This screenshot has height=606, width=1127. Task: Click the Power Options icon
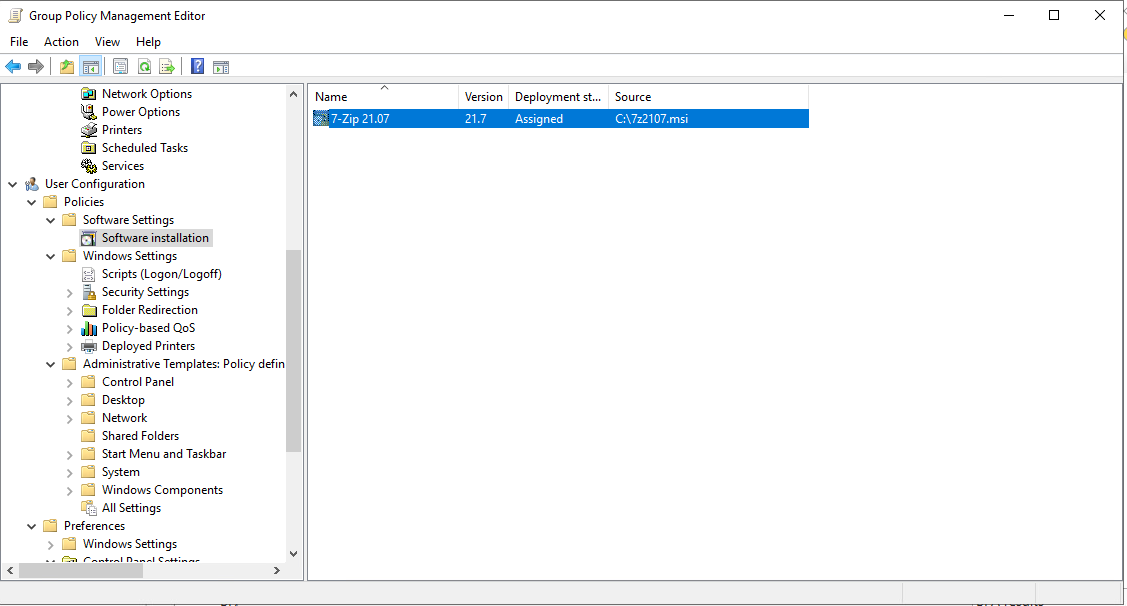click(88, 111)
